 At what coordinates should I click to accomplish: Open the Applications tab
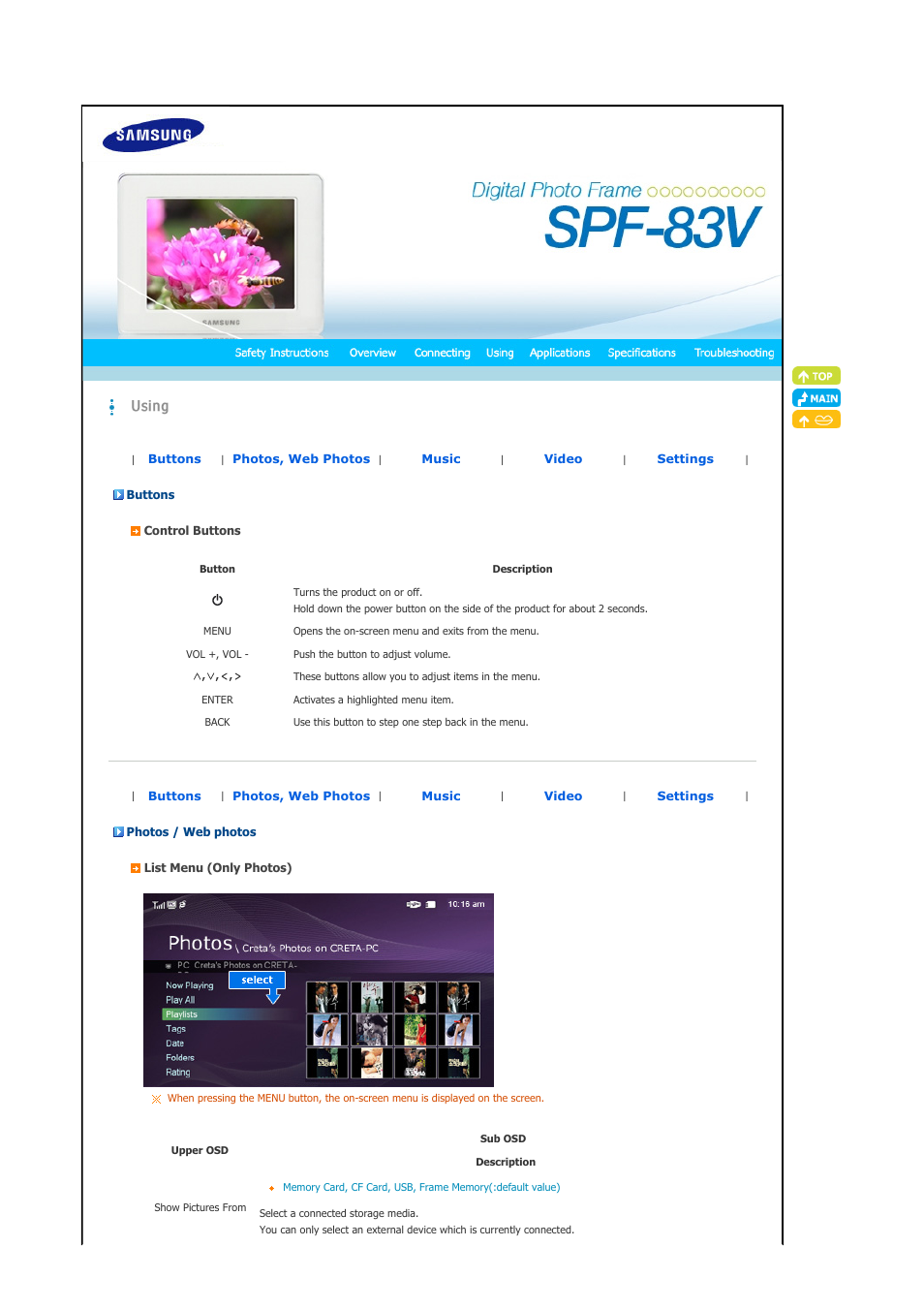[x=560, y=353]
